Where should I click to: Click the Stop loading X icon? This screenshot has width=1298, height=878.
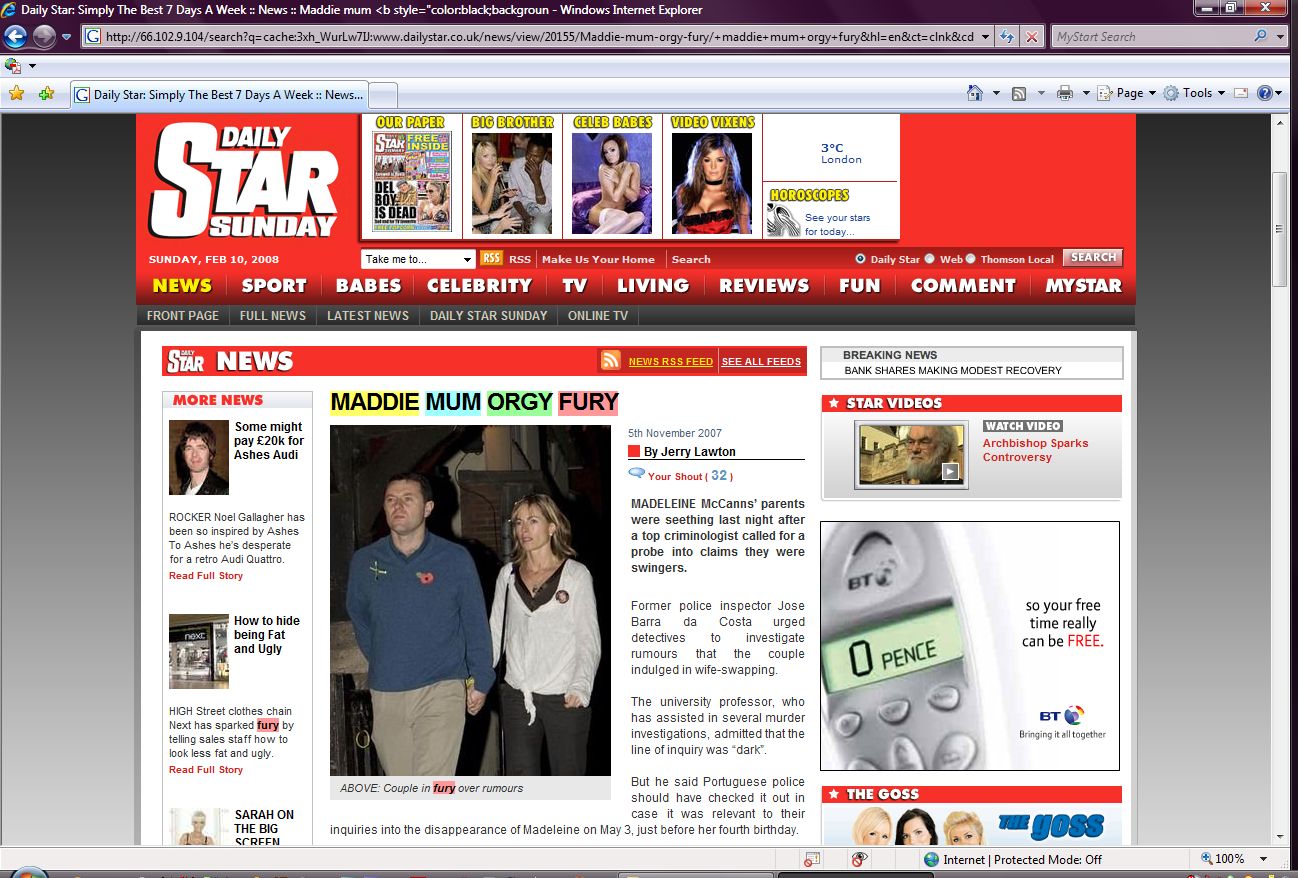coord(1031,37)
